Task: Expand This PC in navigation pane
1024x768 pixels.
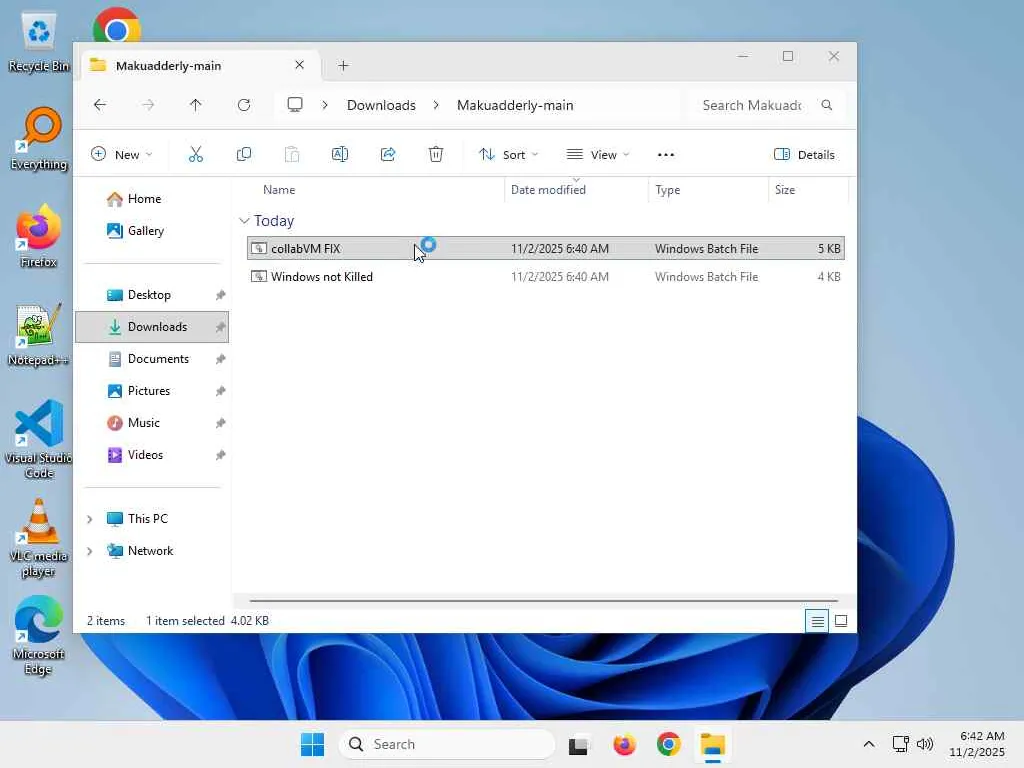Action: click(x=89, y=519)
